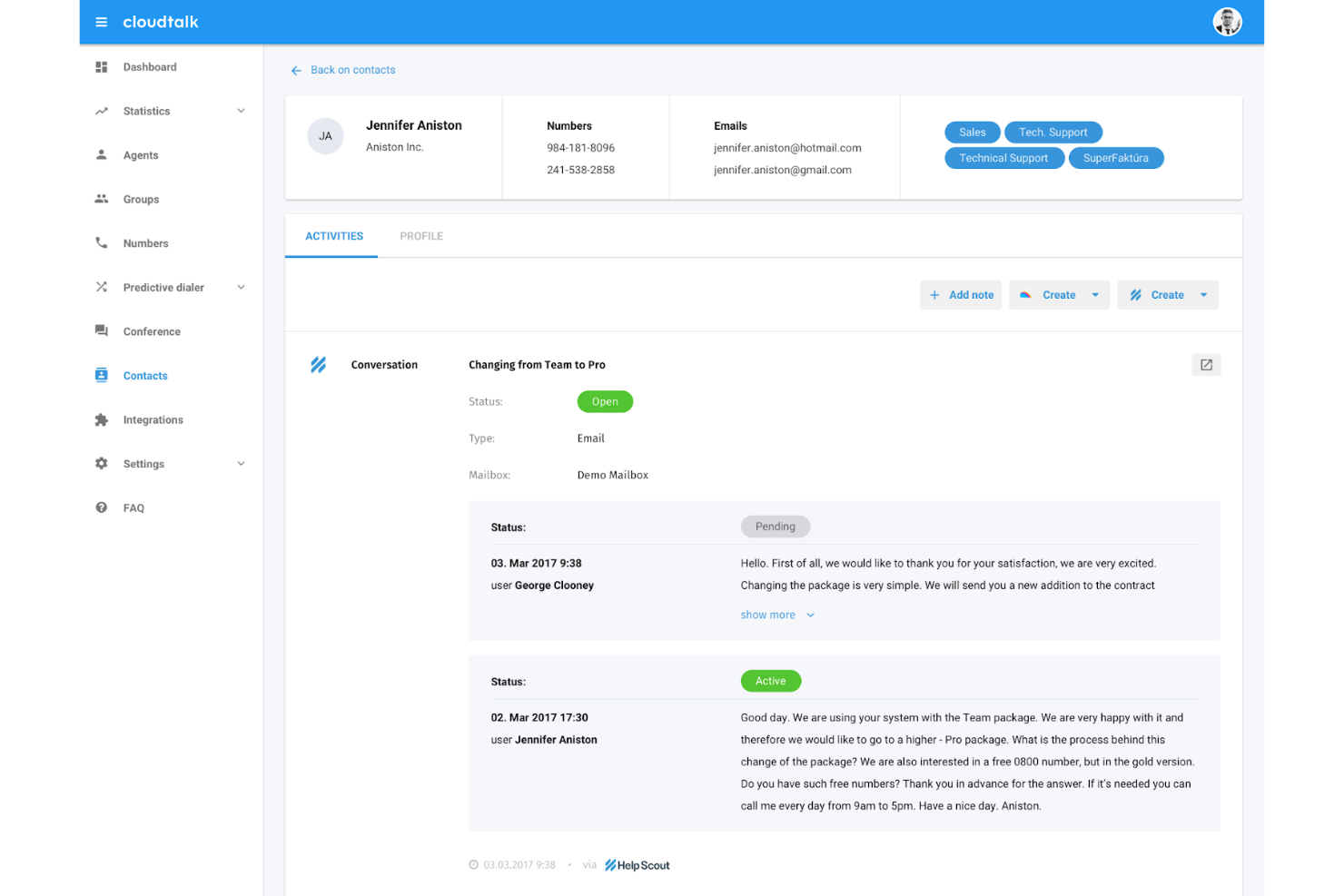Viewport: 1344px width, 896px height.
Task: Click the Dashboard grid icon in sidebar
Action: pos(101,66)
